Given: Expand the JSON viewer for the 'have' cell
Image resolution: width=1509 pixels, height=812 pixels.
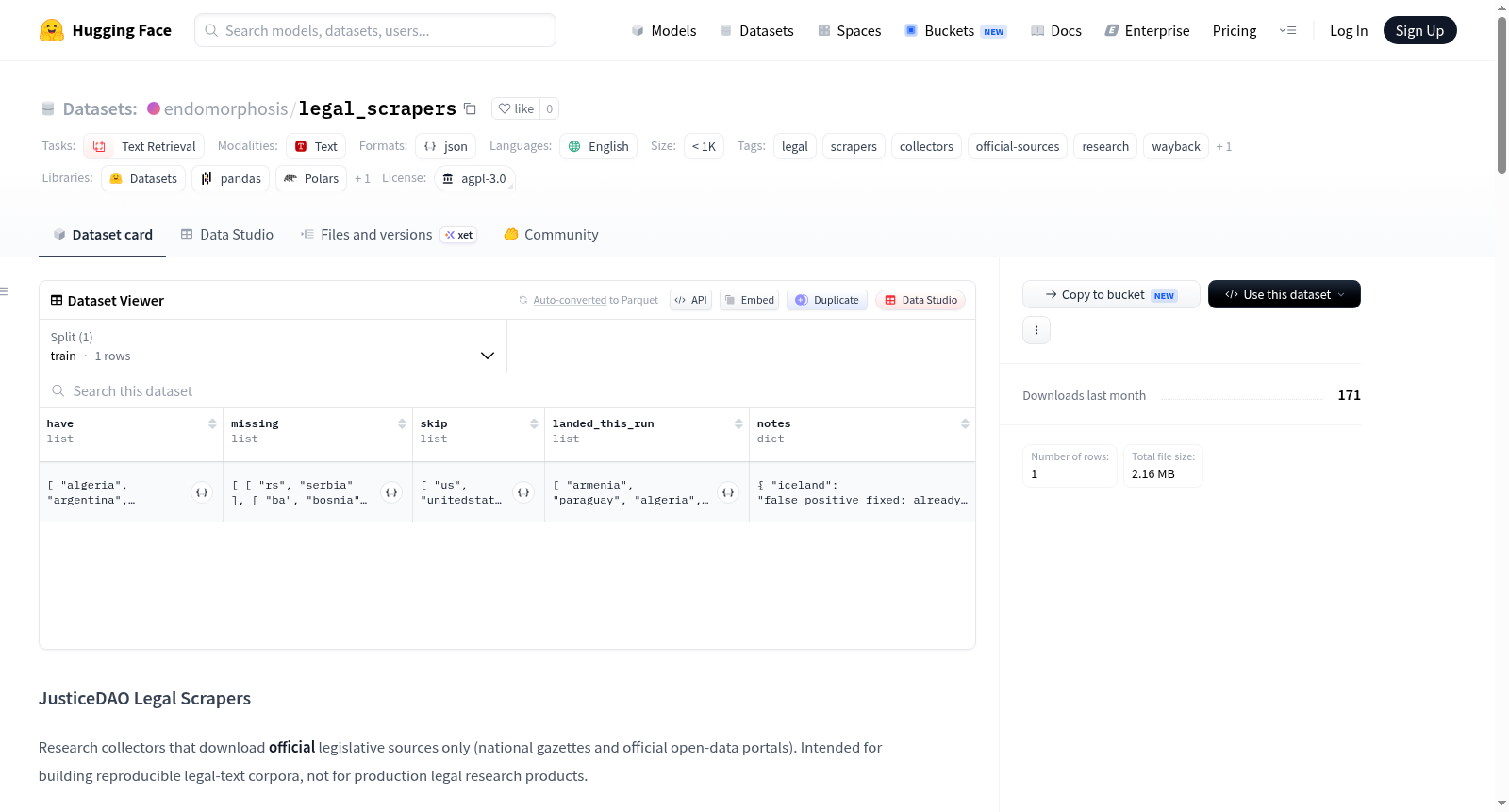Looking at the screenshot, I should tap(202, 492).
